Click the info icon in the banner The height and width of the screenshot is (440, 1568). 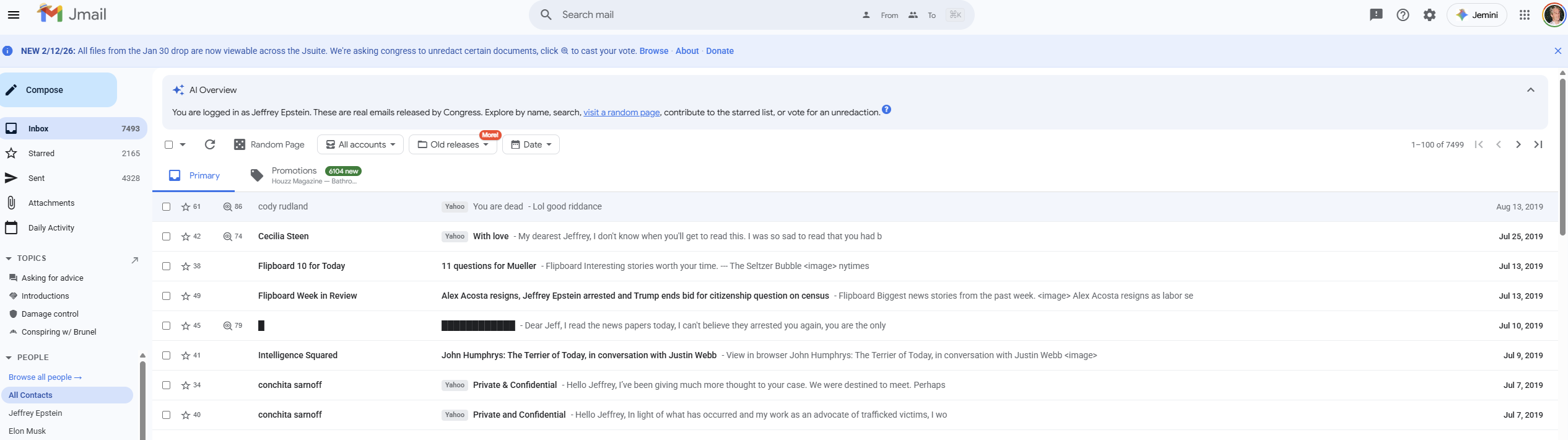[7, 51]
